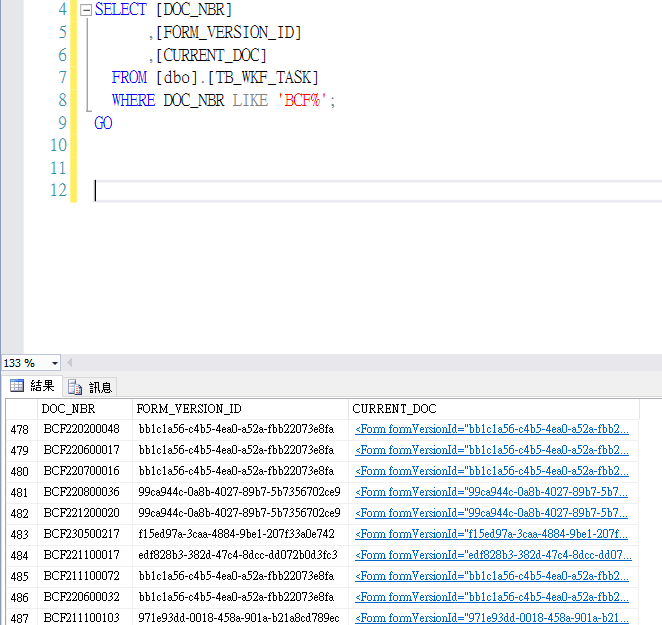662x625 pixels.
Task: Open the 133 % zoom dropdown
Action: pyautogui.click(x=54, y=363)
